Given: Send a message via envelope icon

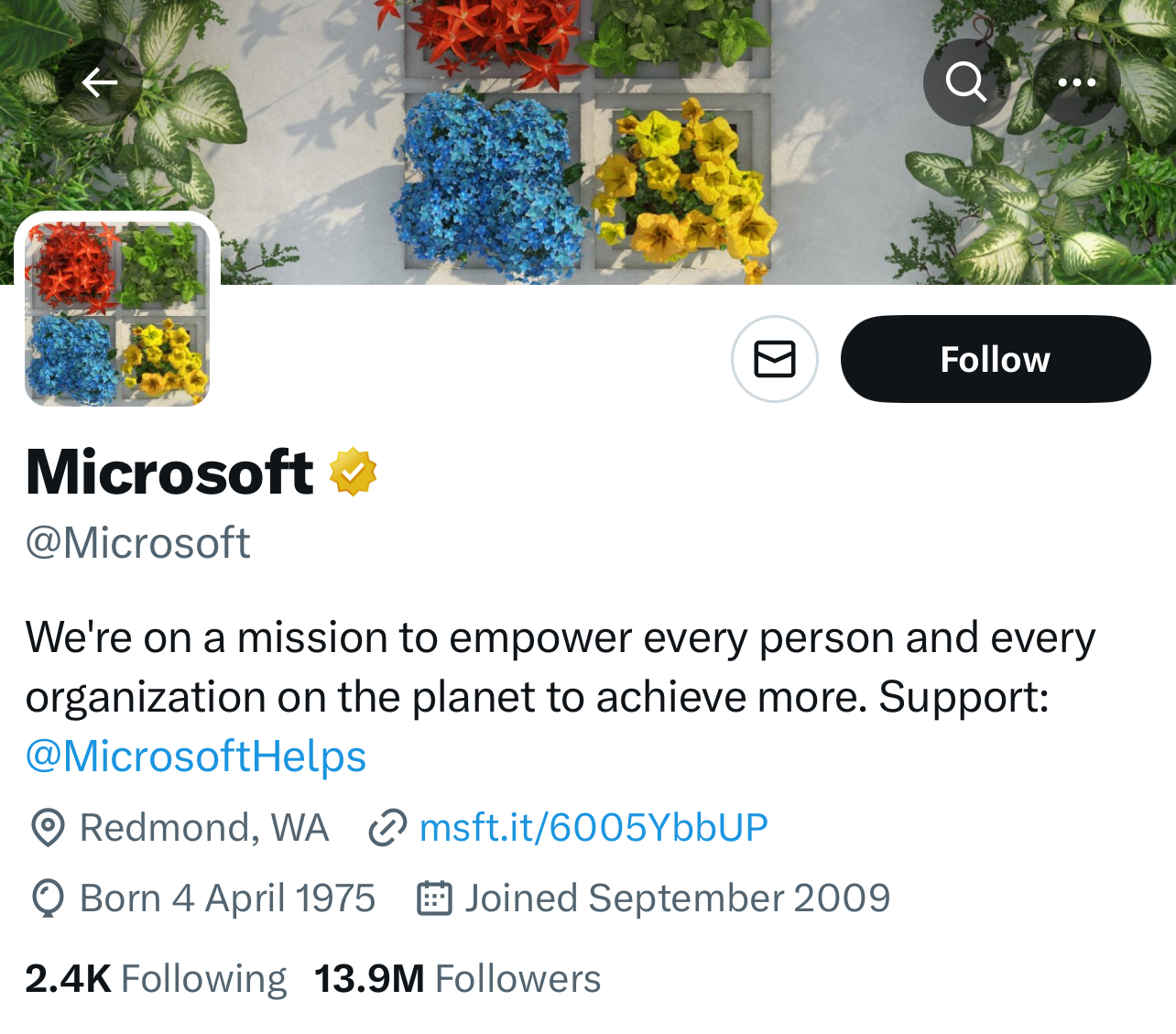Looking at the screenshot, I should tap(775, 359).
